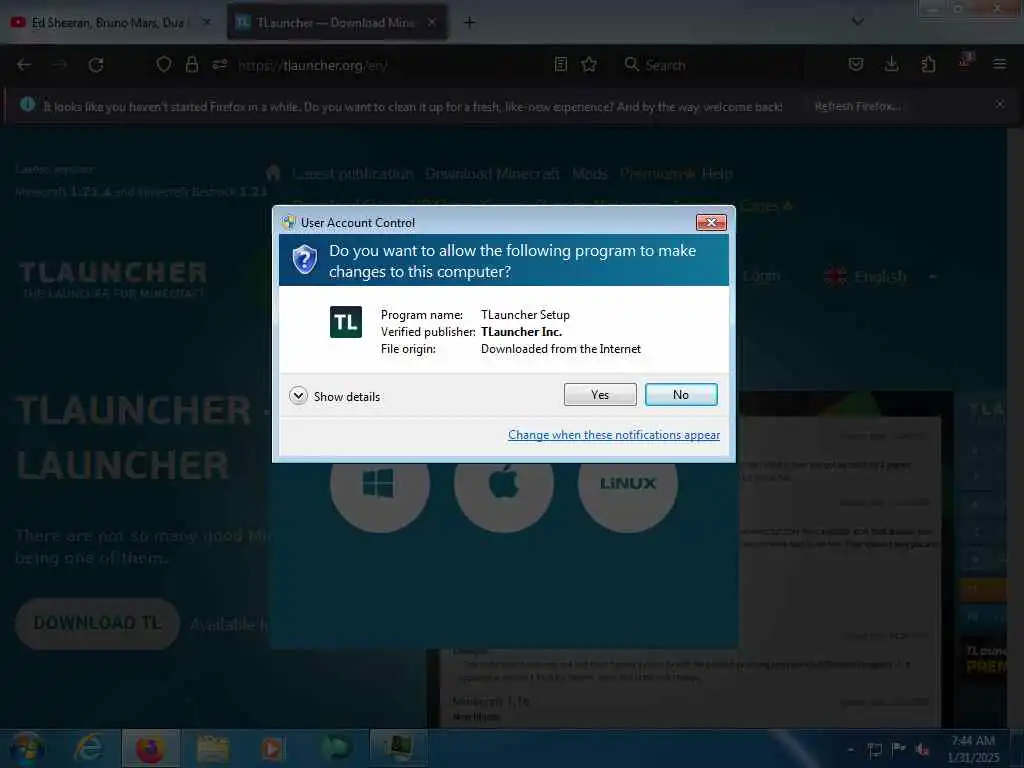Click the TL program icon in dialog
The width and height of the screenshot is (1024, 768).
pos(345,322)
